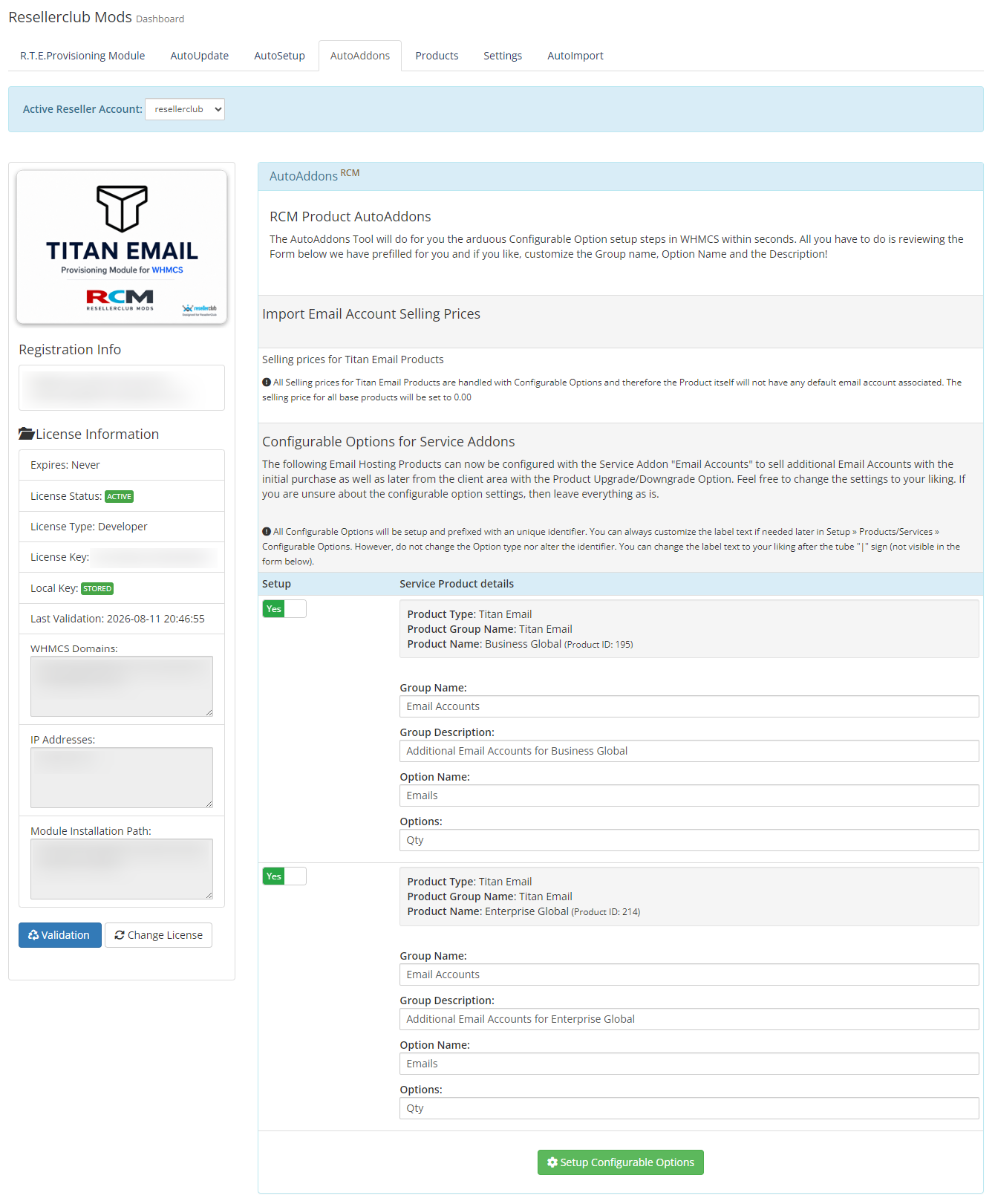
Task: Edit the Options field for Business Global
Action: (689, 840)
